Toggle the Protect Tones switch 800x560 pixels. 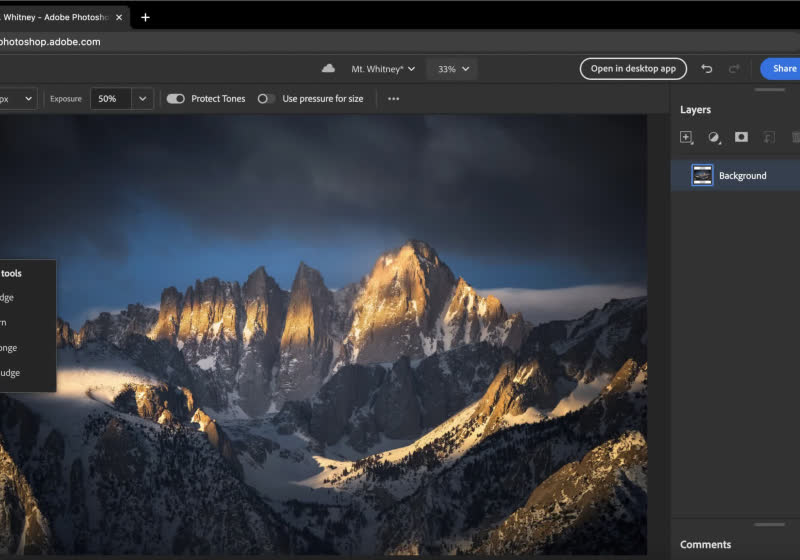point(176,99)
